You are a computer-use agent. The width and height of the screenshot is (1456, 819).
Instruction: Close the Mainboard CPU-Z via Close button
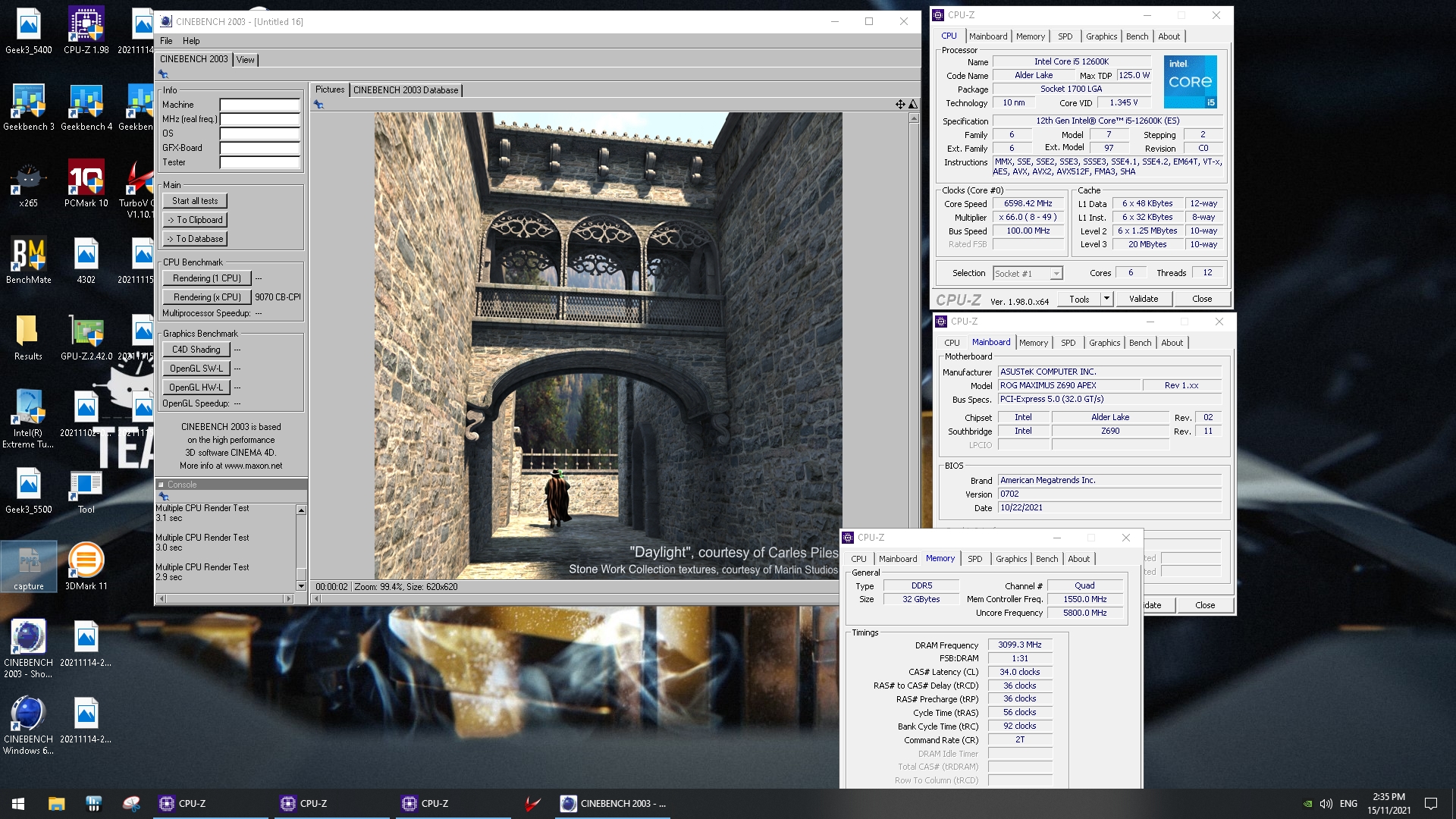(x=1205, y=605)
